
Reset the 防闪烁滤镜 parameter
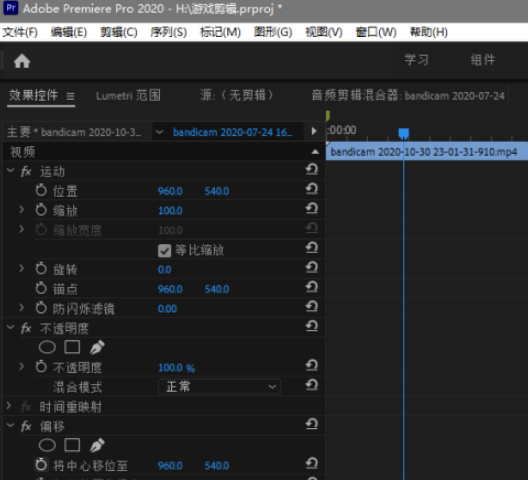[312, 306]
